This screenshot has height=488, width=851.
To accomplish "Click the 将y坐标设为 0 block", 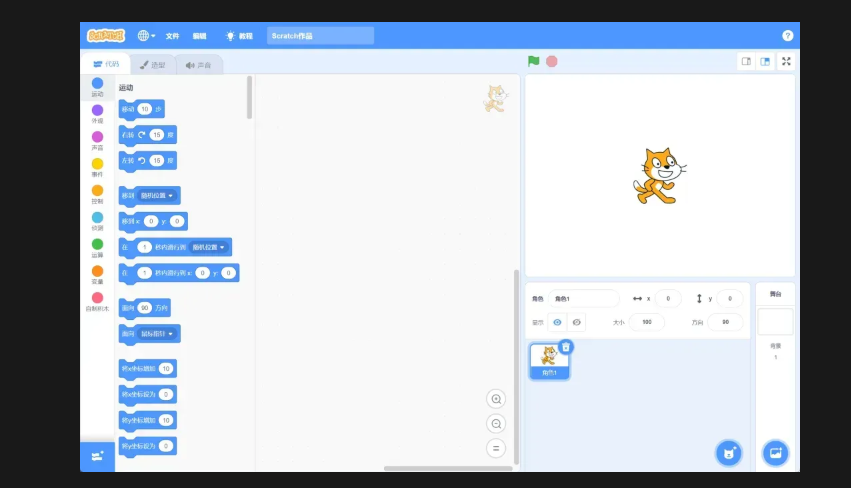I will [x=148, y=446].
